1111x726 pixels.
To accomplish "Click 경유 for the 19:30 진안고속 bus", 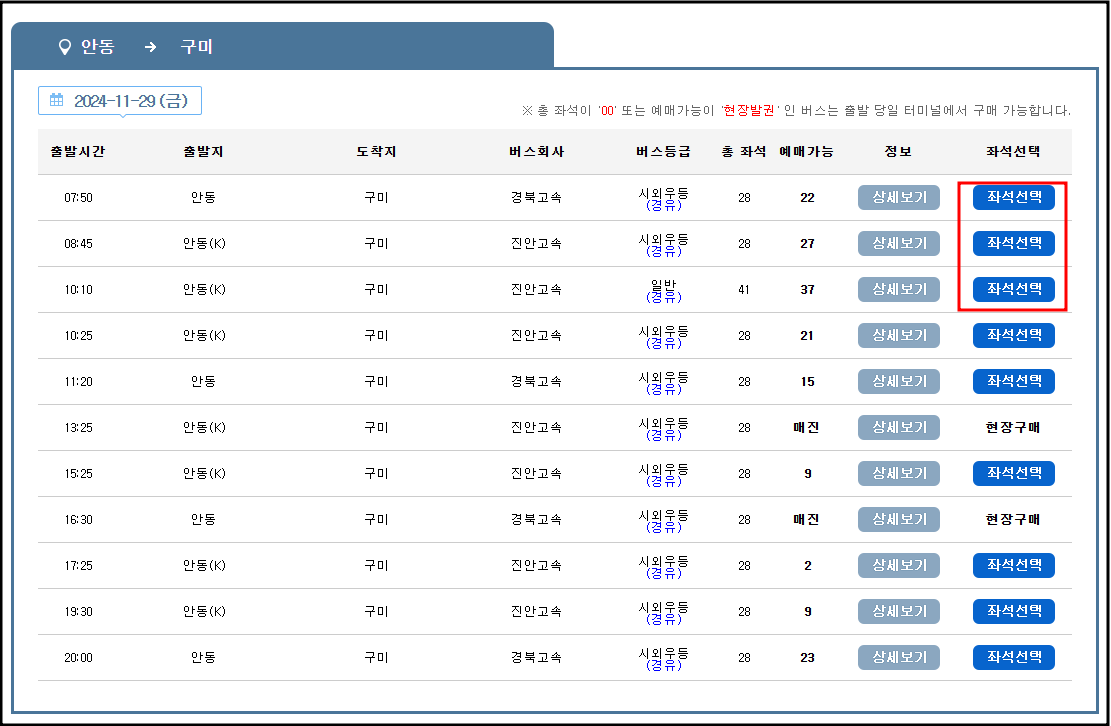I will tap(665, 619).
